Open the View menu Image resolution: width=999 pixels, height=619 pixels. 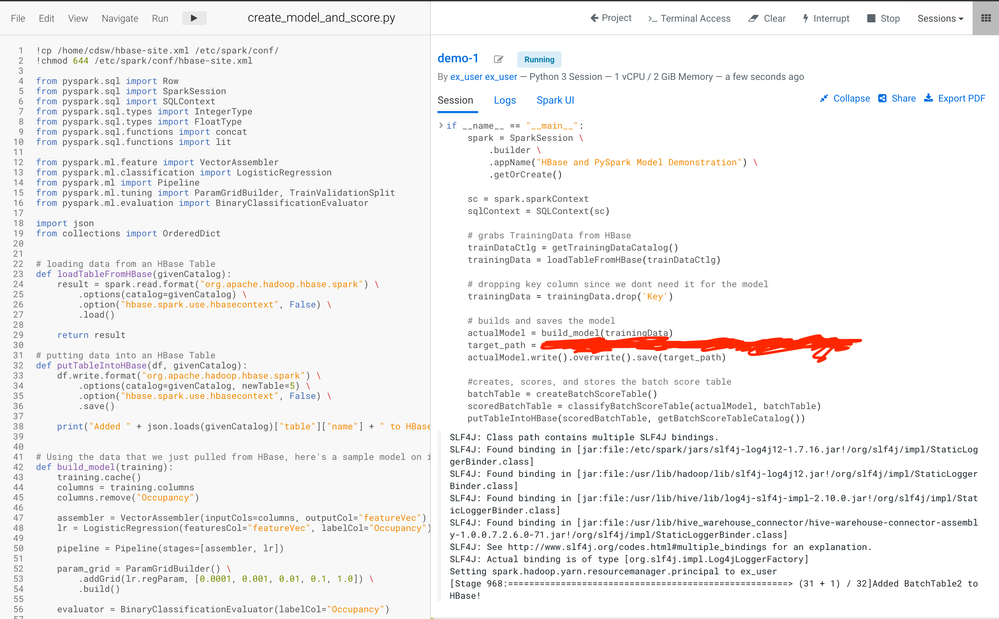click(x=78, y=18)
